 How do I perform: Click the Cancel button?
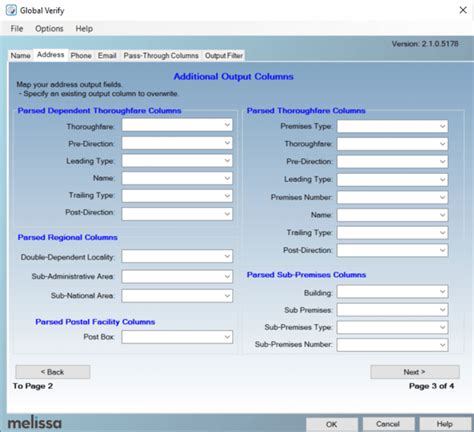pyautogui.click(x=388, y=424)
